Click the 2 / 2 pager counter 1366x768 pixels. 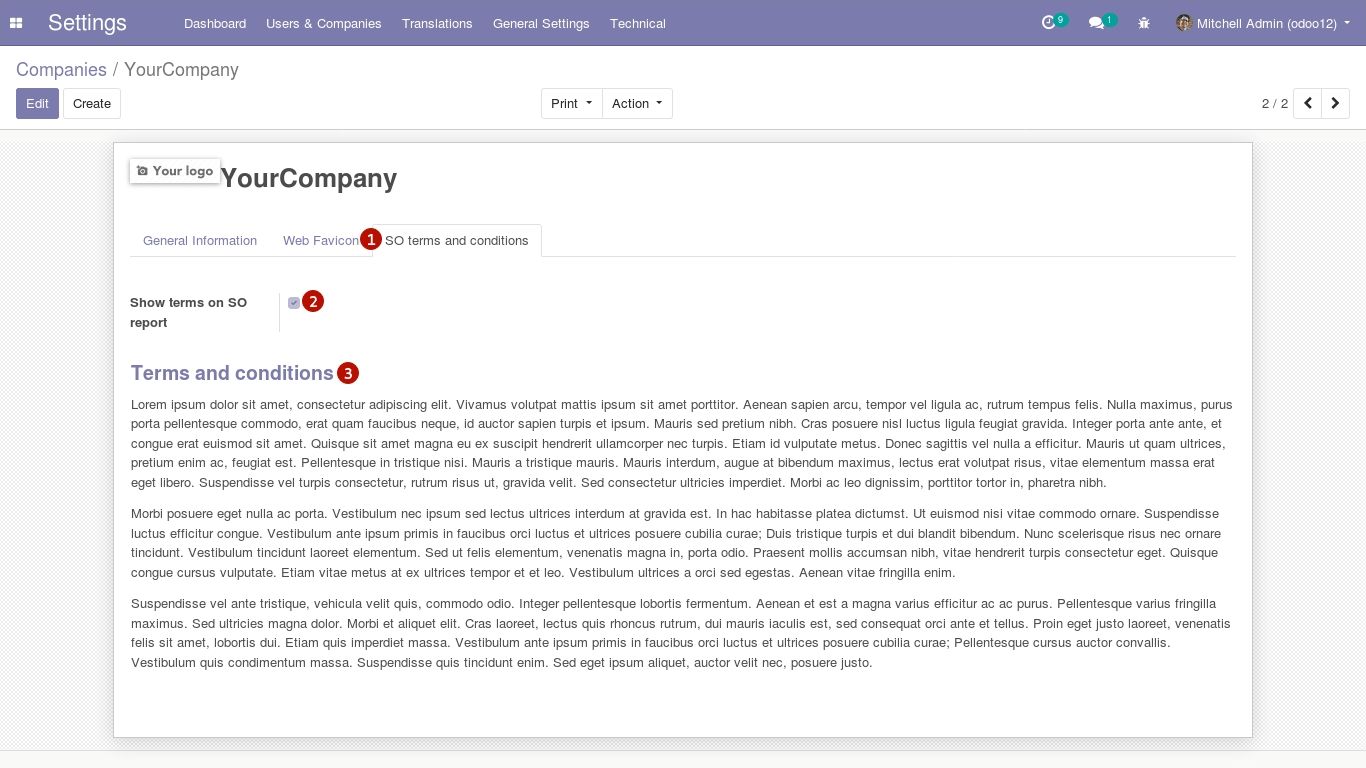click(x=1275, y=103)
